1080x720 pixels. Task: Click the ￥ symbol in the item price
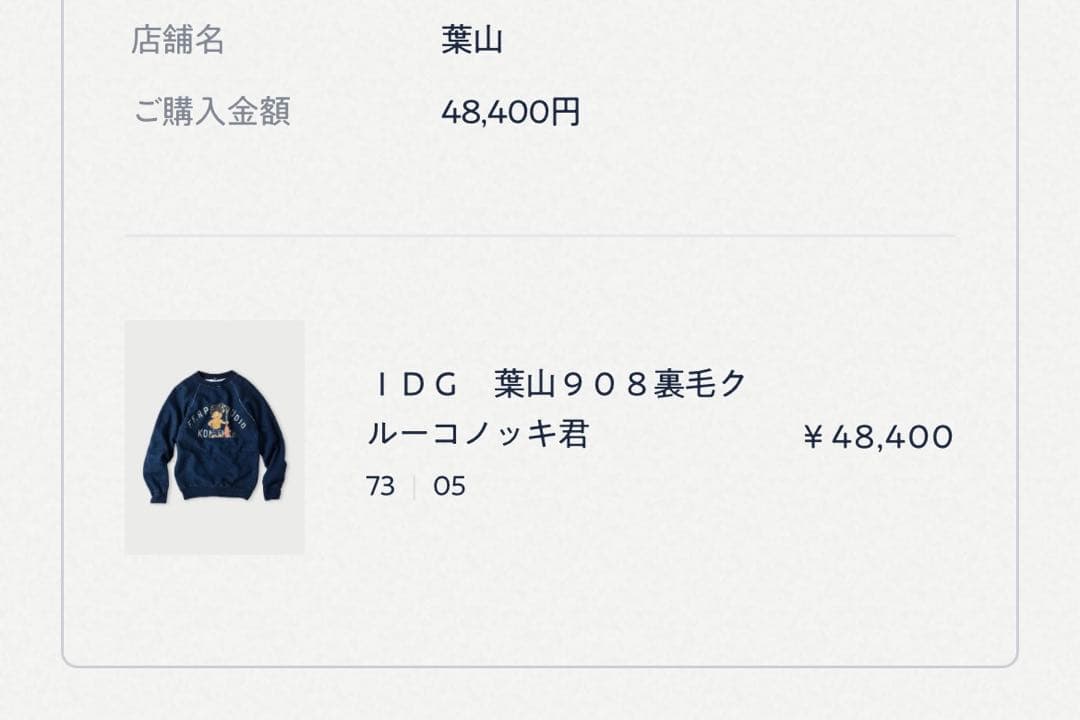813,437
